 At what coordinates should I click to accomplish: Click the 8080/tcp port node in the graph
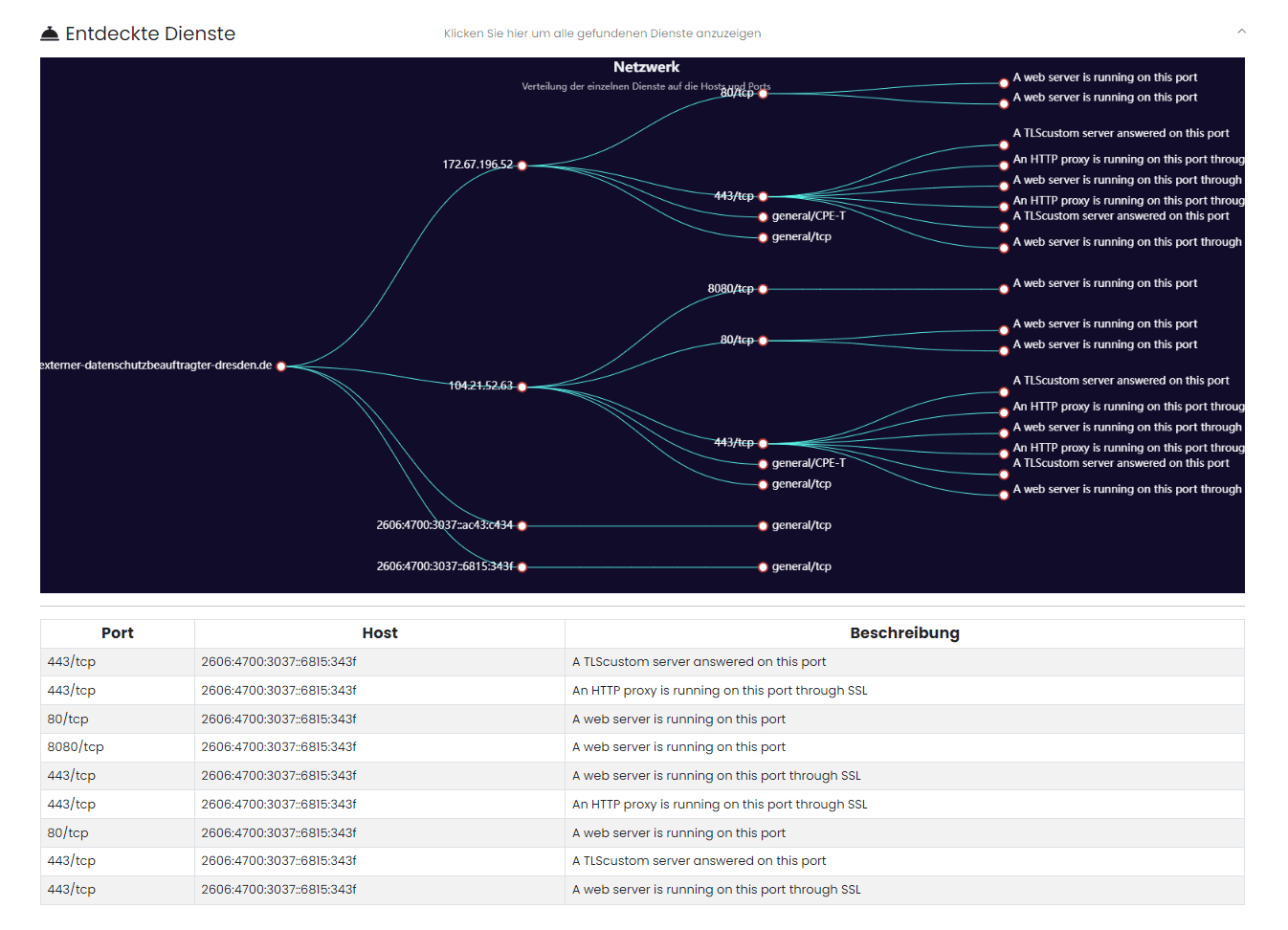click(763, 289)
